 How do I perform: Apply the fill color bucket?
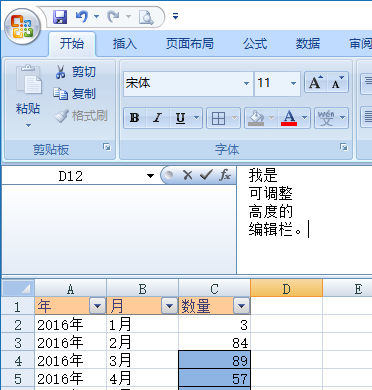point(256,118)
